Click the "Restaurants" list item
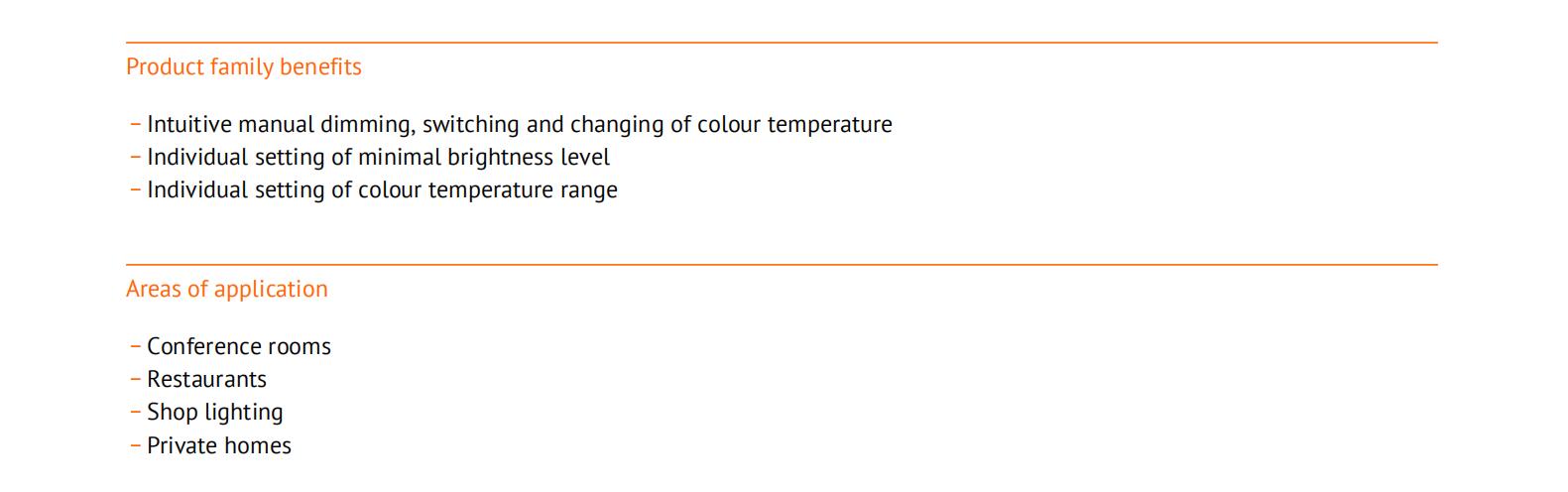This screenshot has height=492, width=1568. pos(206,379)
